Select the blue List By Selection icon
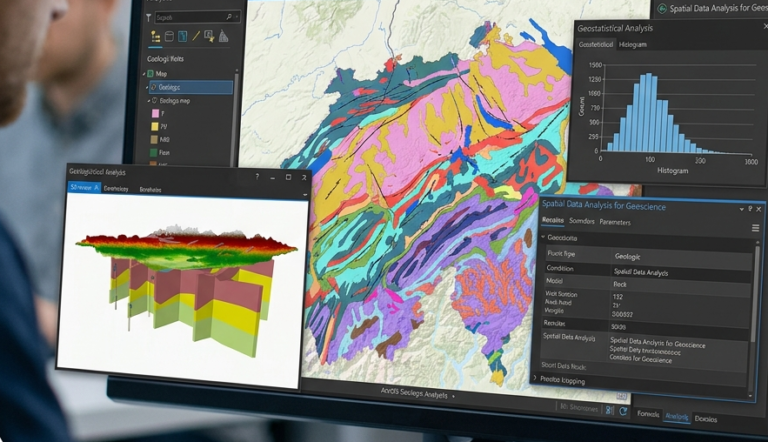The width and height of the screenshot is (768, 442). [x=183, y=37]
